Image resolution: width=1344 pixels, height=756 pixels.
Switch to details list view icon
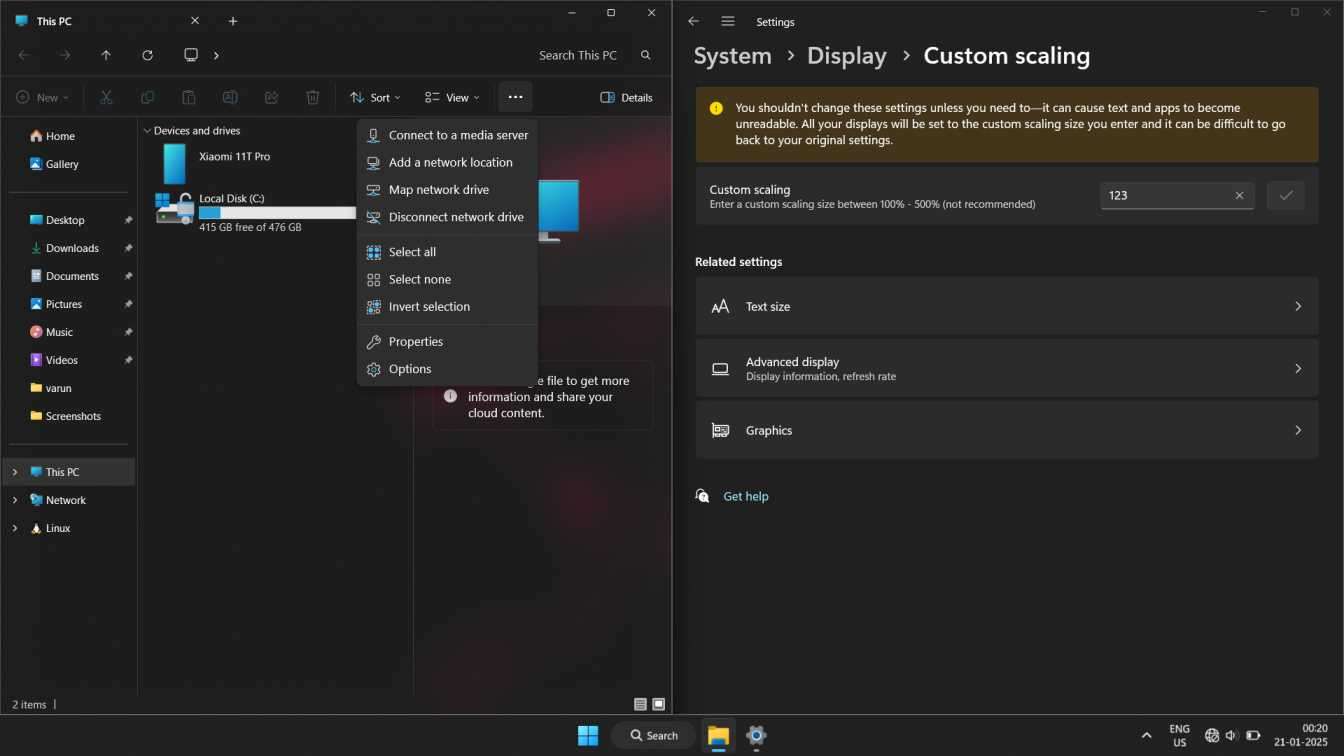click(x=640, y=704)
